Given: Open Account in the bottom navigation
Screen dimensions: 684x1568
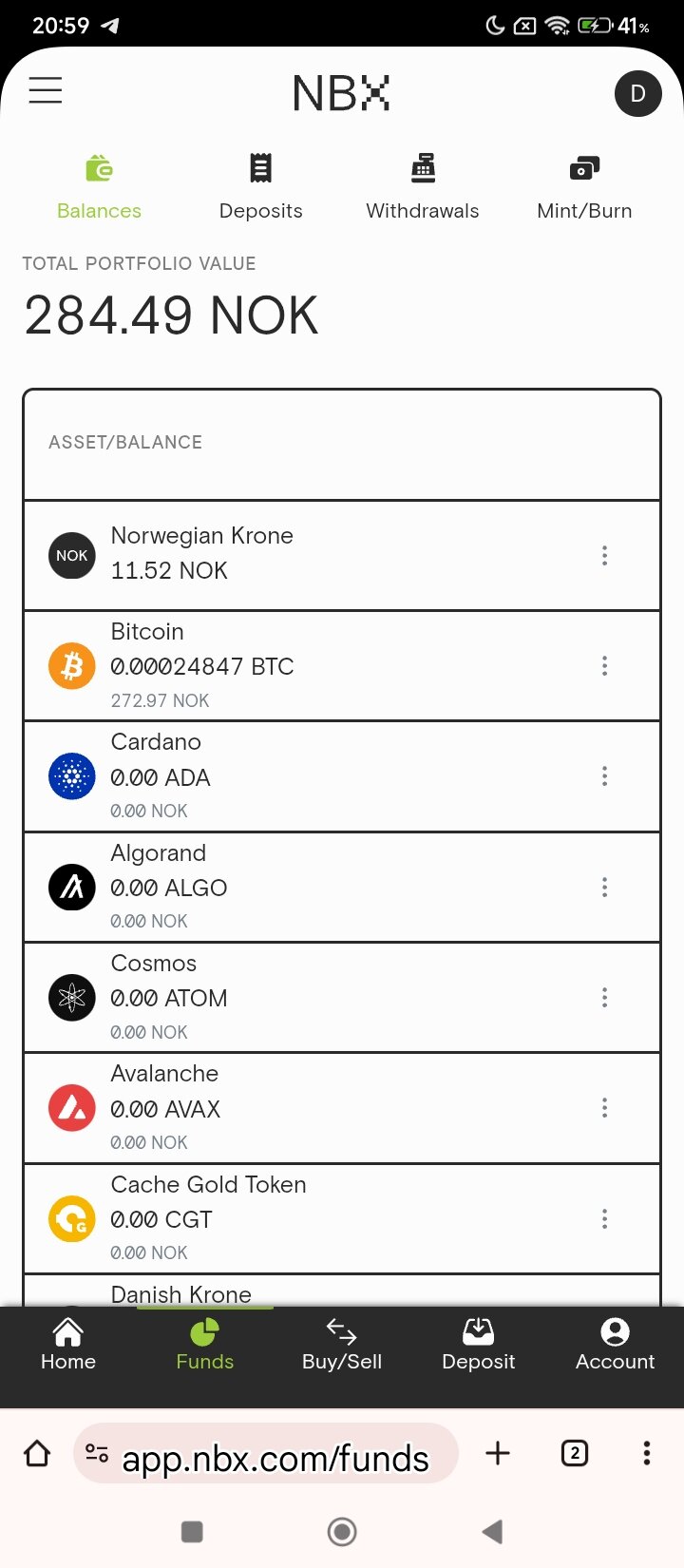Looking at the screenshot, I should tap(615, 1345).
